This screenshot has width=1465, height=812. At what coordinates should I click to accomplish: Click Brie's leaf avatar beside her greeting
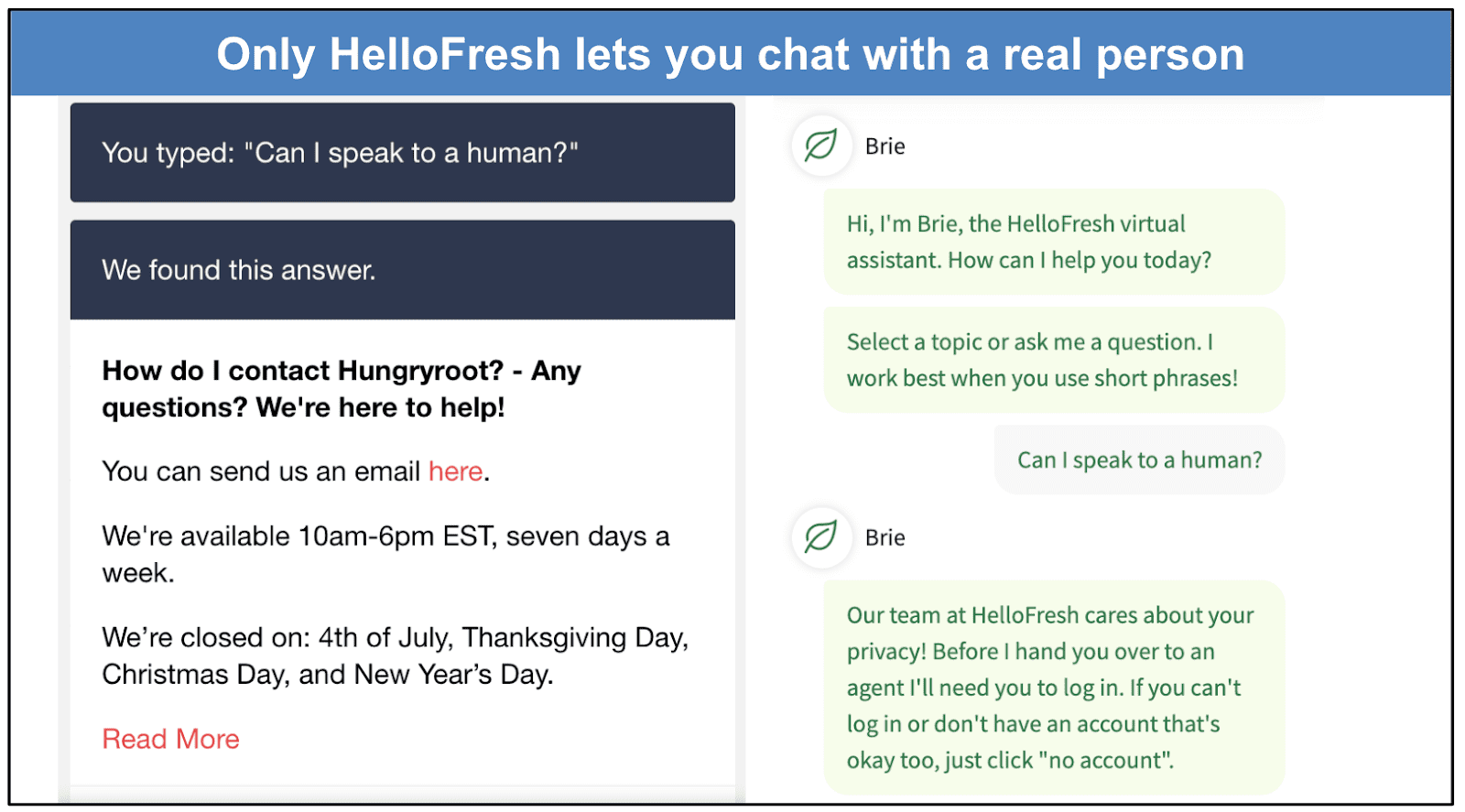point(820,146)
